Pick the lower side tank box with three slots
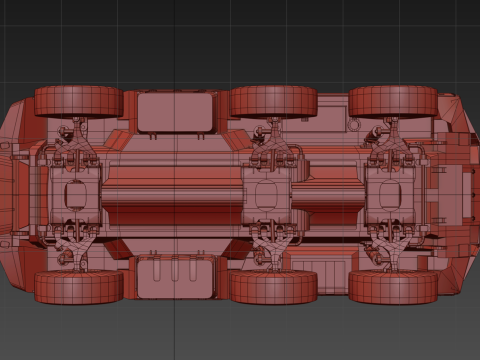 pos(175,279)
